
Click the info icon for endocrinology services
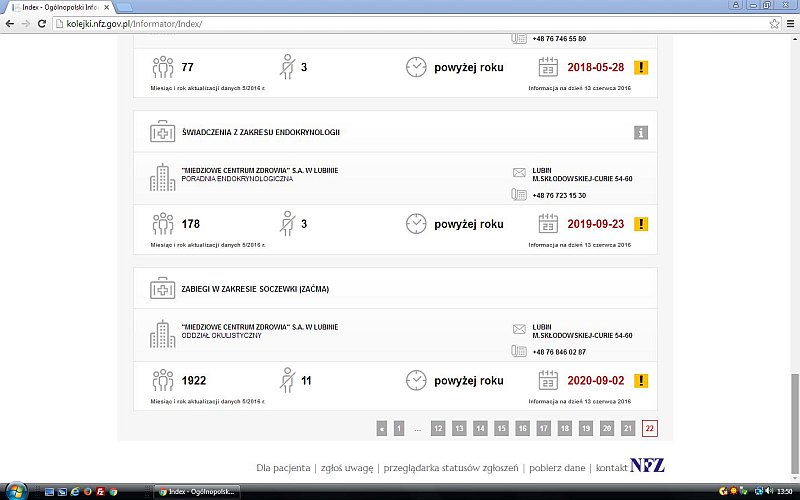[x=641, y=132]
